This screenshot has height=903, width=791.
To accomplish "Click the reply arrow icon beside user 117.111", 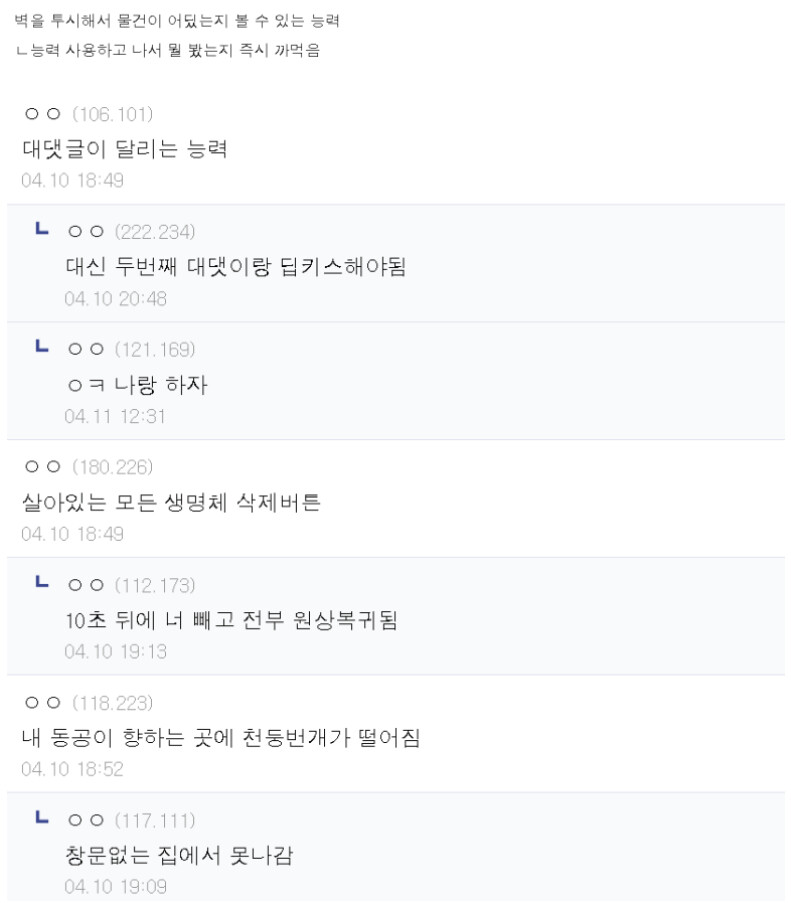I will coord(42,818).
